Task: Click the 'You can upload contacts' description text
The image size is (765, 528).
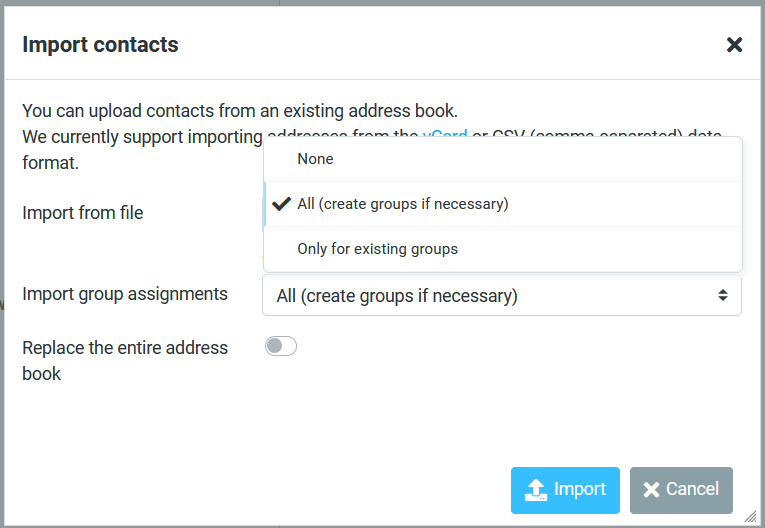Action: pyautogui.click(x=239, y=111)
